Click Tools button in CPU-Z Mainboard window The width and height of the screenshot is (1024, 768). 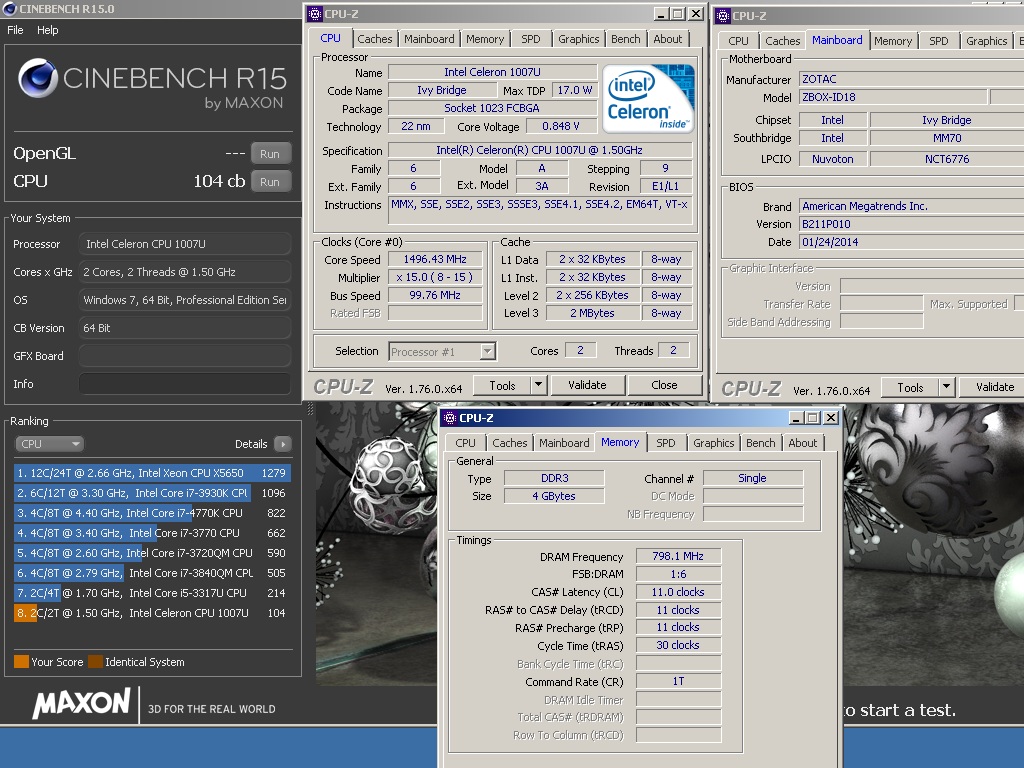click(910, 387)
